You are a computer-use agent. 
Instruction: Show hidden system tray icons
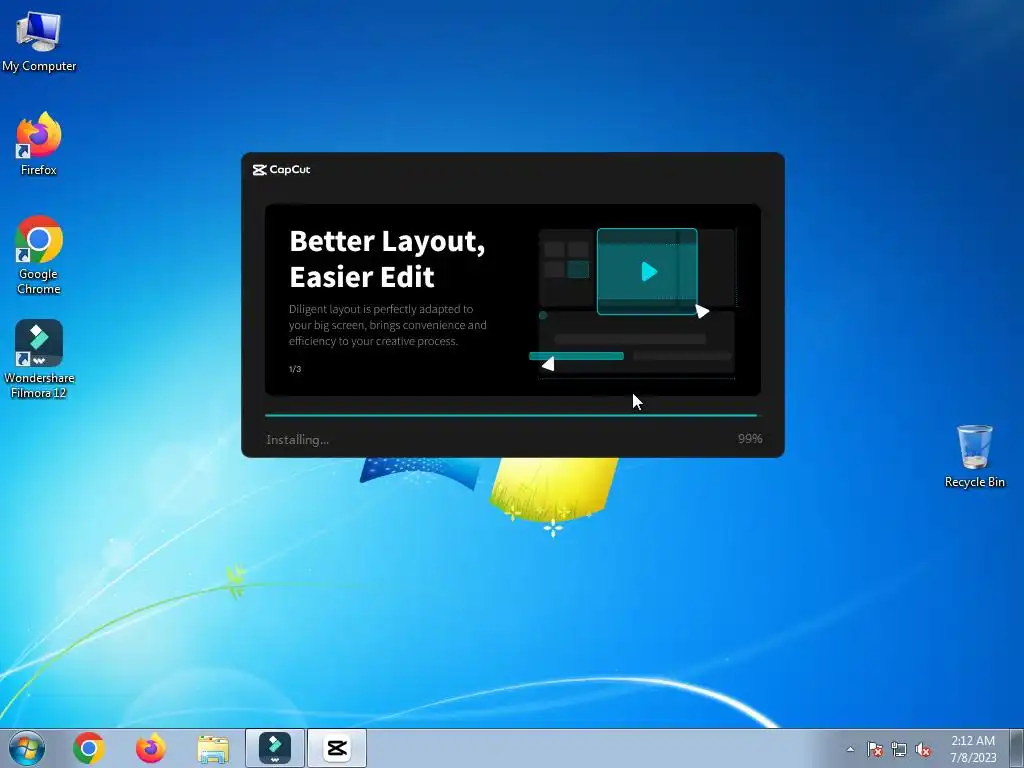coord(850,749)
